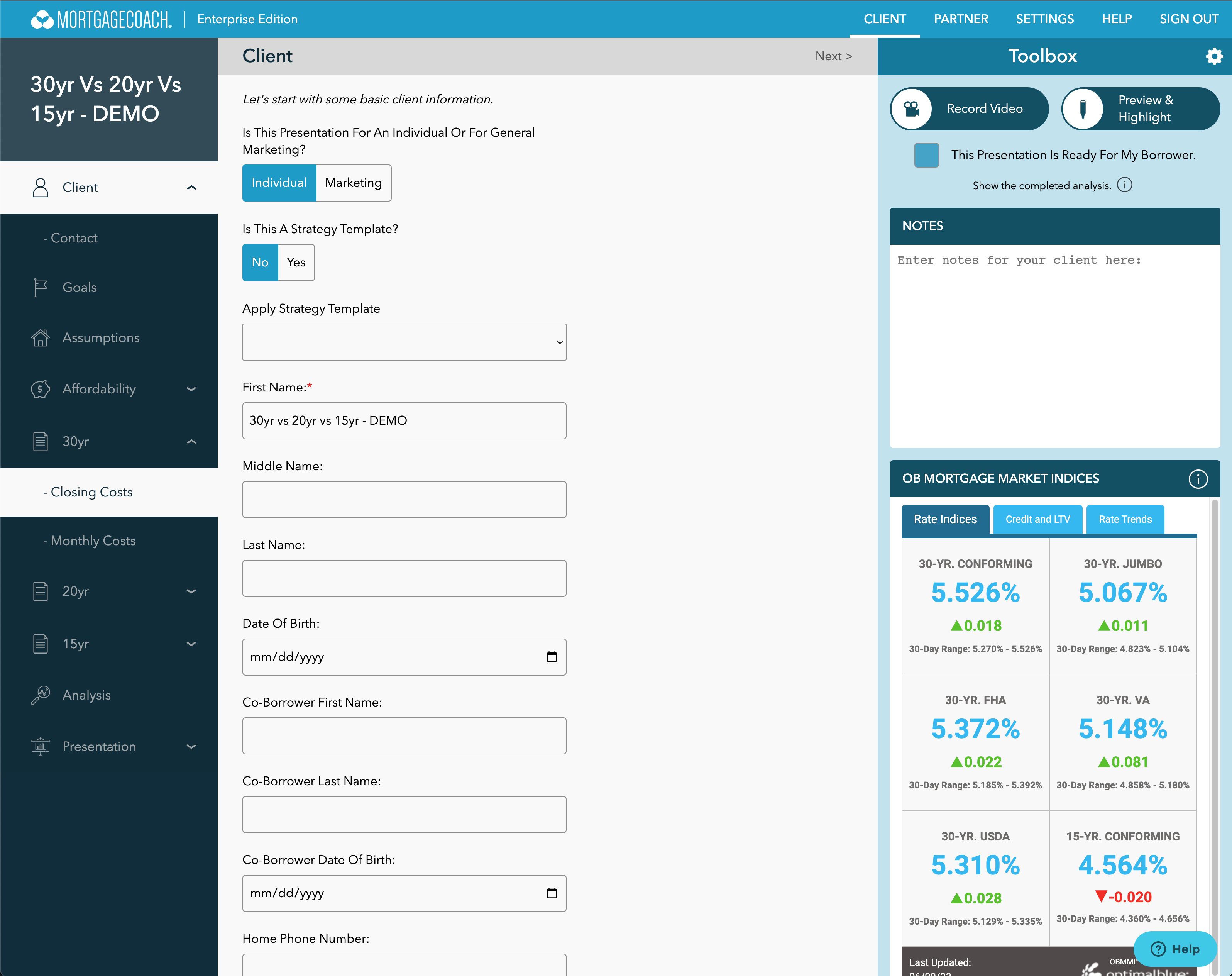1232x976 pixels.
Task: Click the Affordability piggy bank icon
Action: point(41,389)
